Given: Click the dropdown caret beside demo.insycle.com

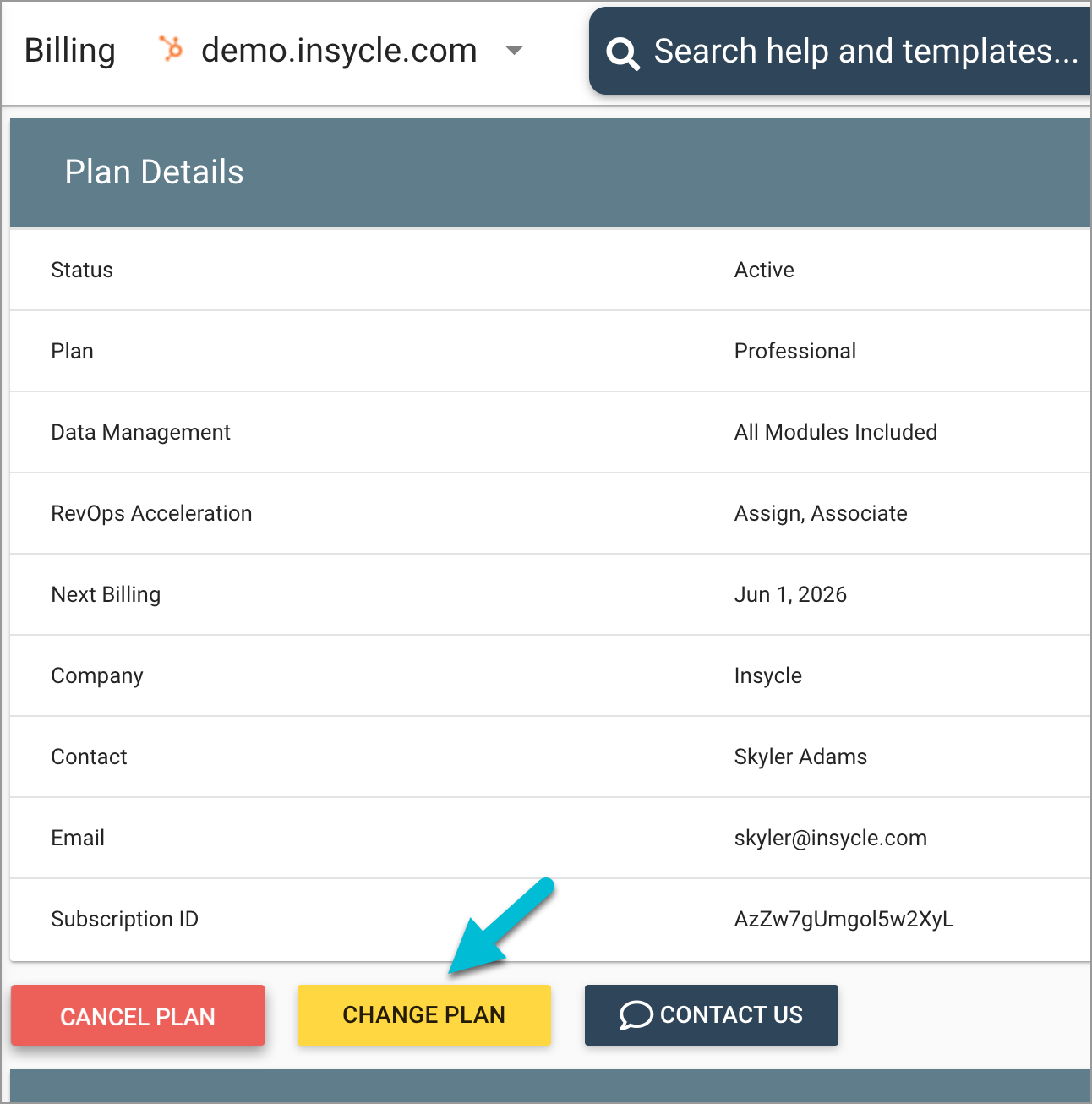Looking at the screenshot, I should (x=514, y=52).
